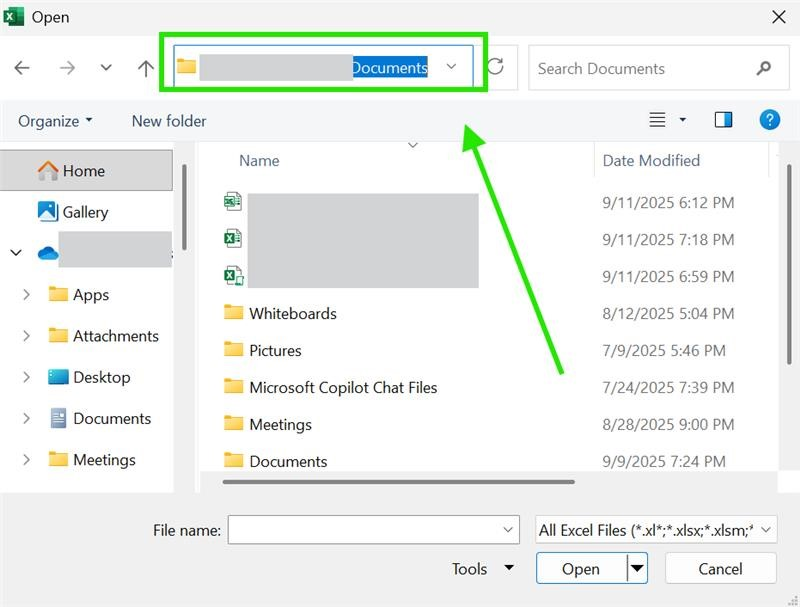The height and width of the screenshot is (607, 800).
Task: Click the Gallery icon in sidebar
Action: (48, 211)
